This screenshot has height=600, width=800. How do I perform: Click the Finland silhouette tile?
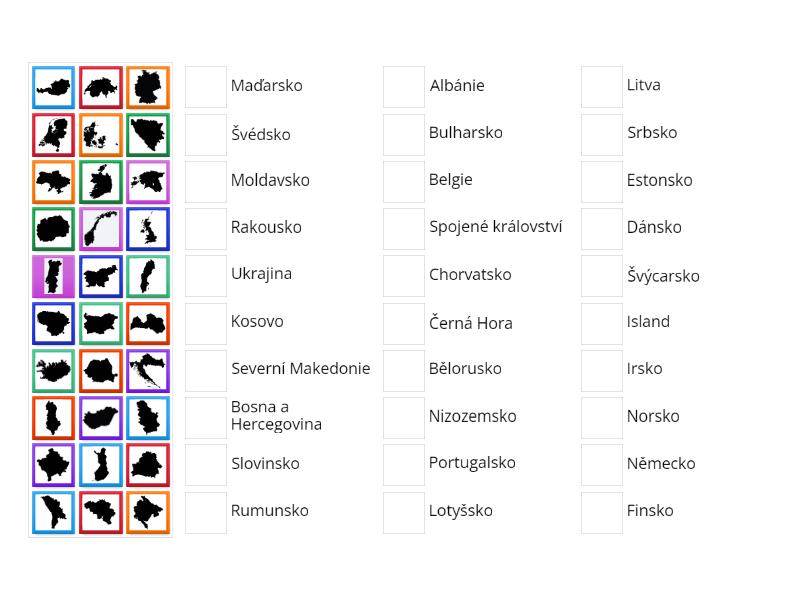coord(100,465)
